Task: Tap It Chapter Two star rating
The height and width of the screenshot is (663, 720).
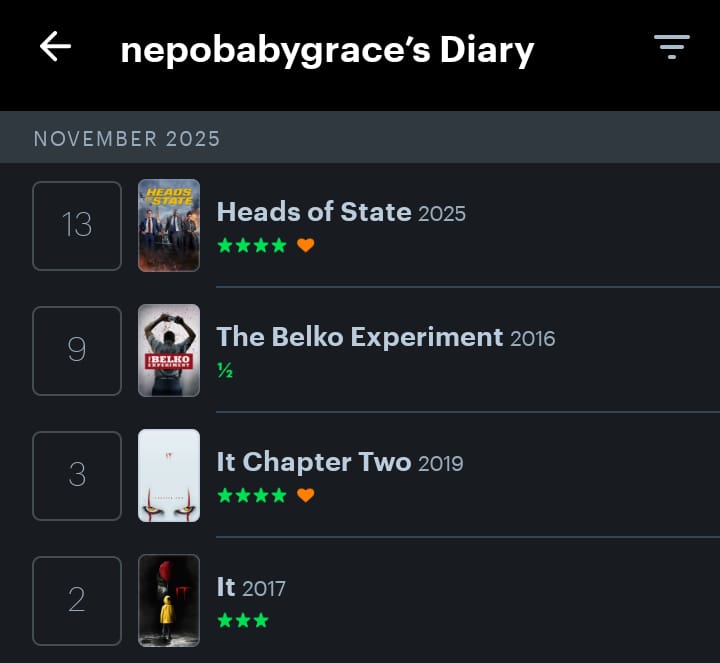Action: tap(252, 495)
